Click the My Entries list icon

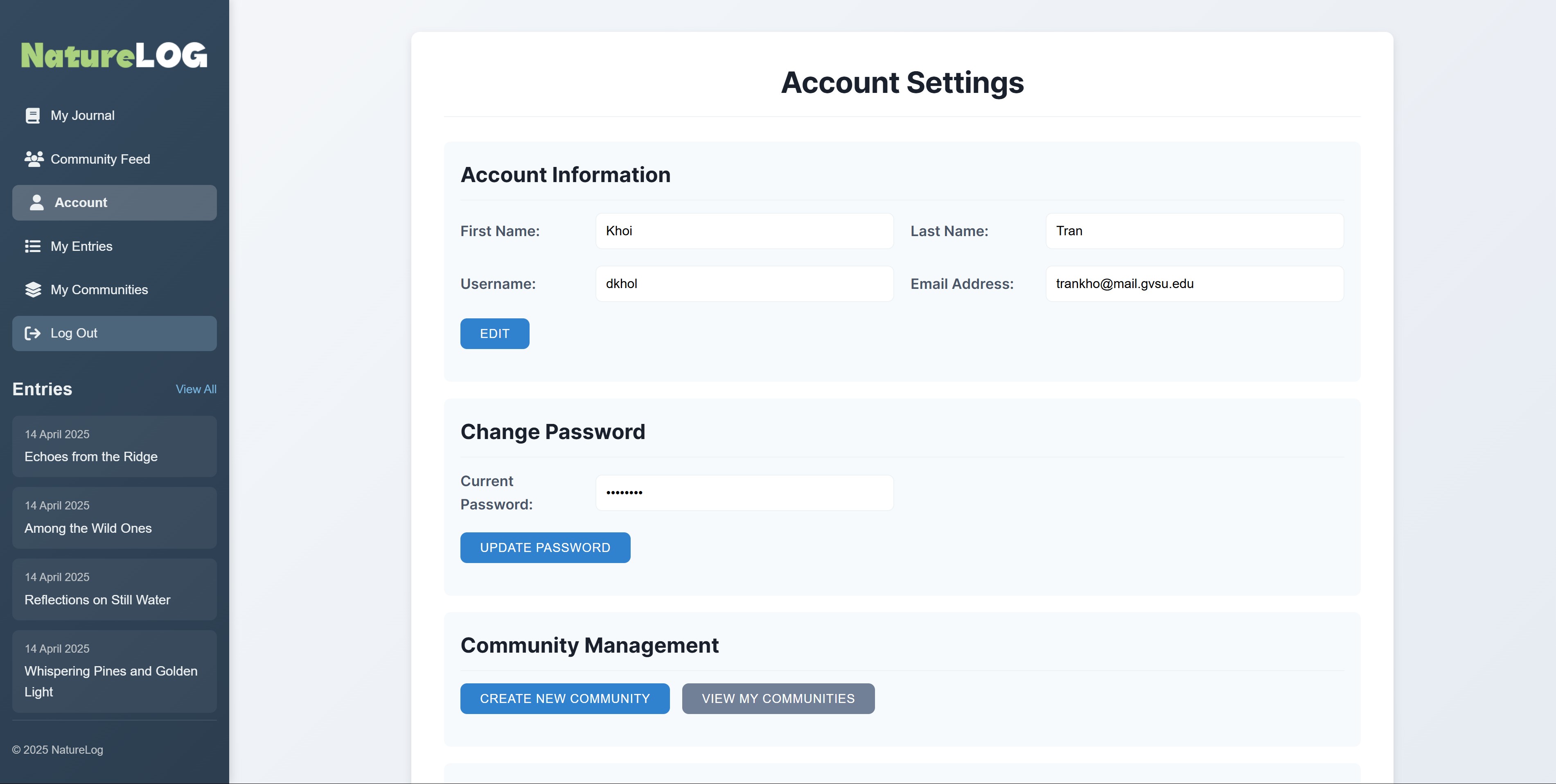click(x=33, y=246)
